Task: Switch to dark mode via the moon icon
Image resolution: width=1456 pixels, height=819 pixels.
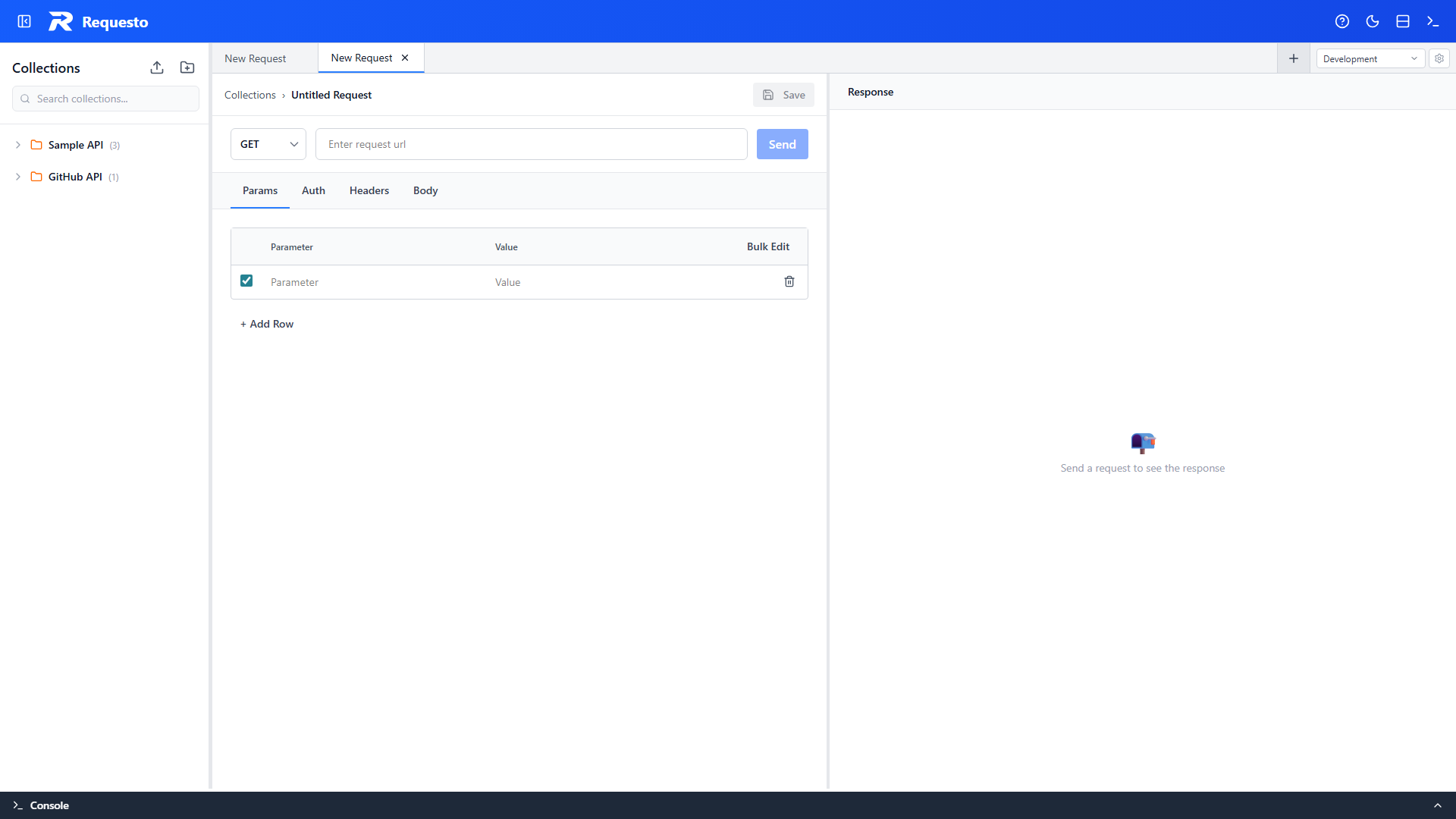Action: click(x=1373, y=21)
